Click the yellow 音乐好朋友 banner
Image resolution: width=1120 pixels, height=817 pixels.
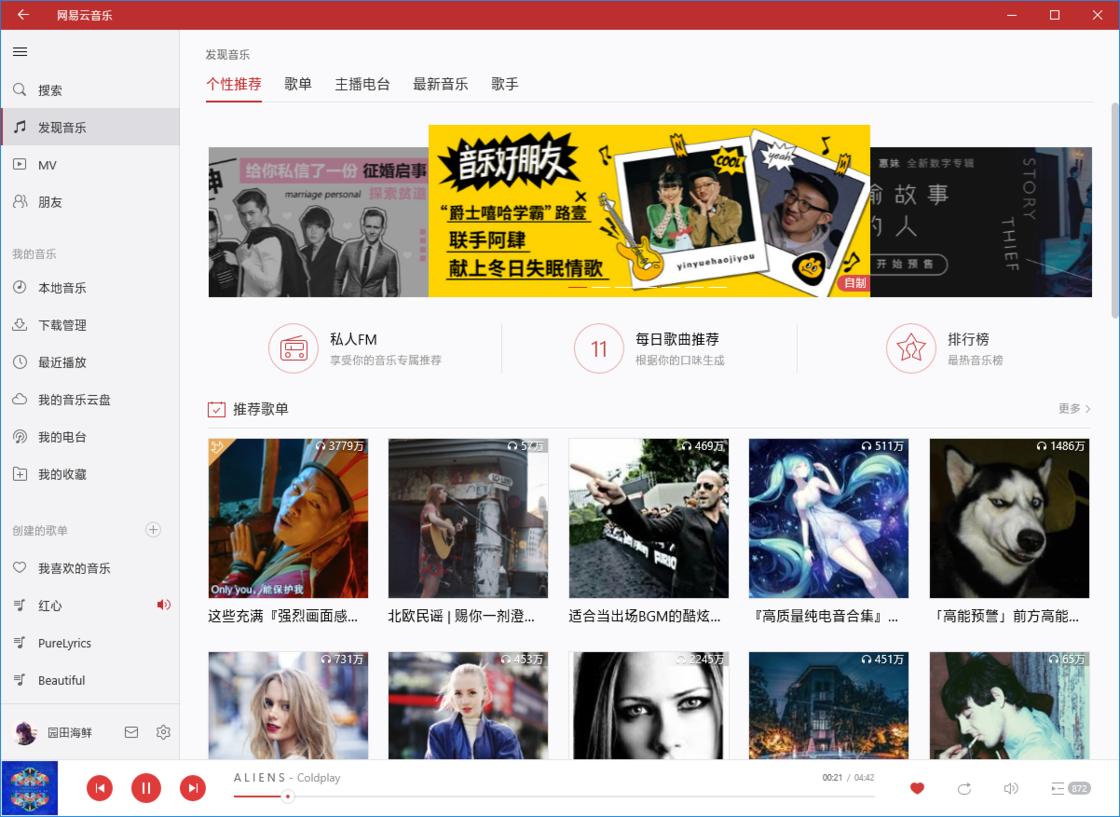pos(649,211)
